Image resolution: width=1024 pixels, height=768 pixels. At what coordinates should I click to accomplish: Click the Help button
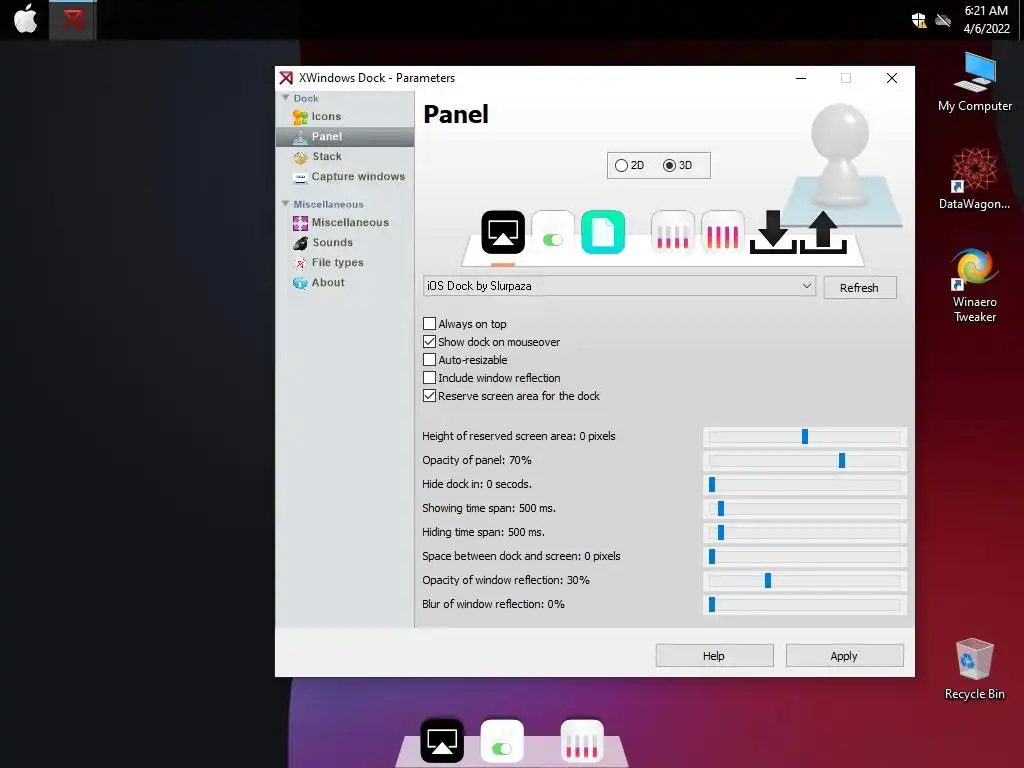click(x=714, y=656)
